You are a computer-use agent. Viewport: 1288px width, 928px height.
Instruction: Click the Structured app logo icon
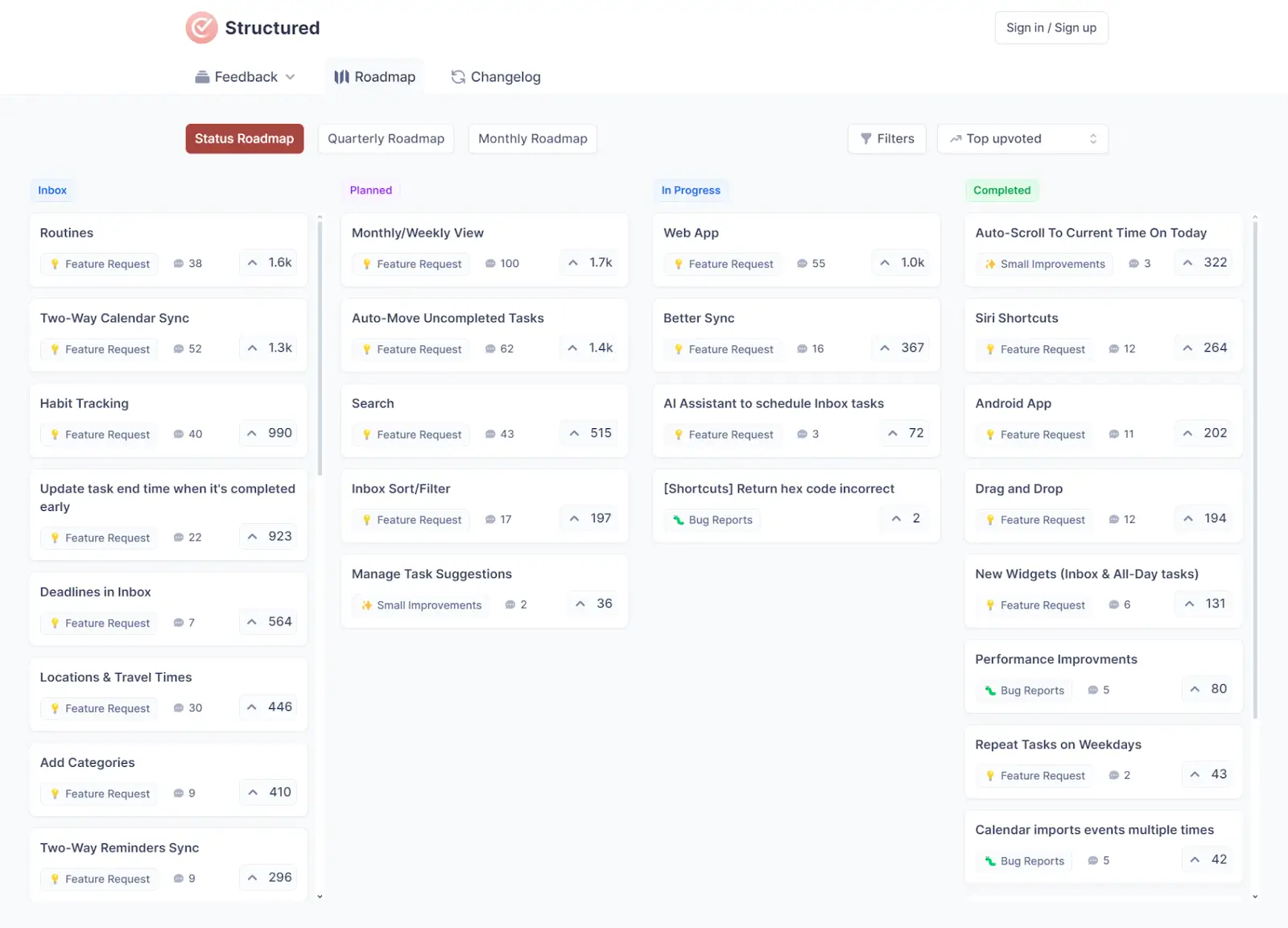(201, 27)
